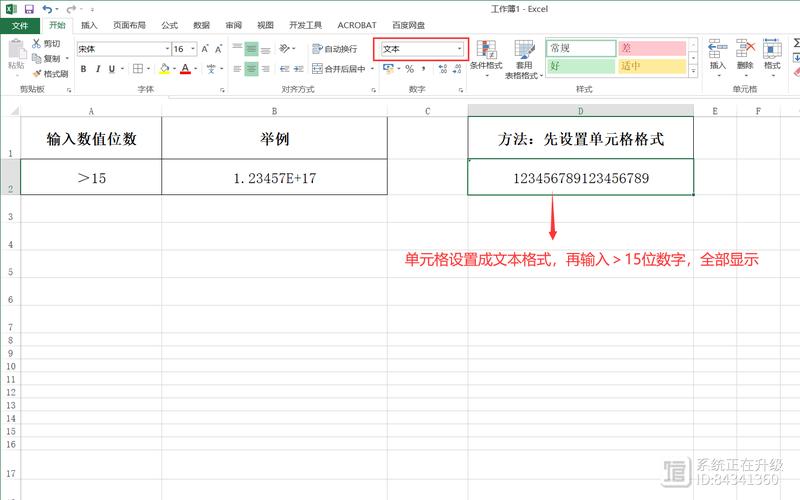This screenshot has height=500, width=800.
Task: Click the Insert cells icon
Action: pyautogui.click(x=717, y=49)
